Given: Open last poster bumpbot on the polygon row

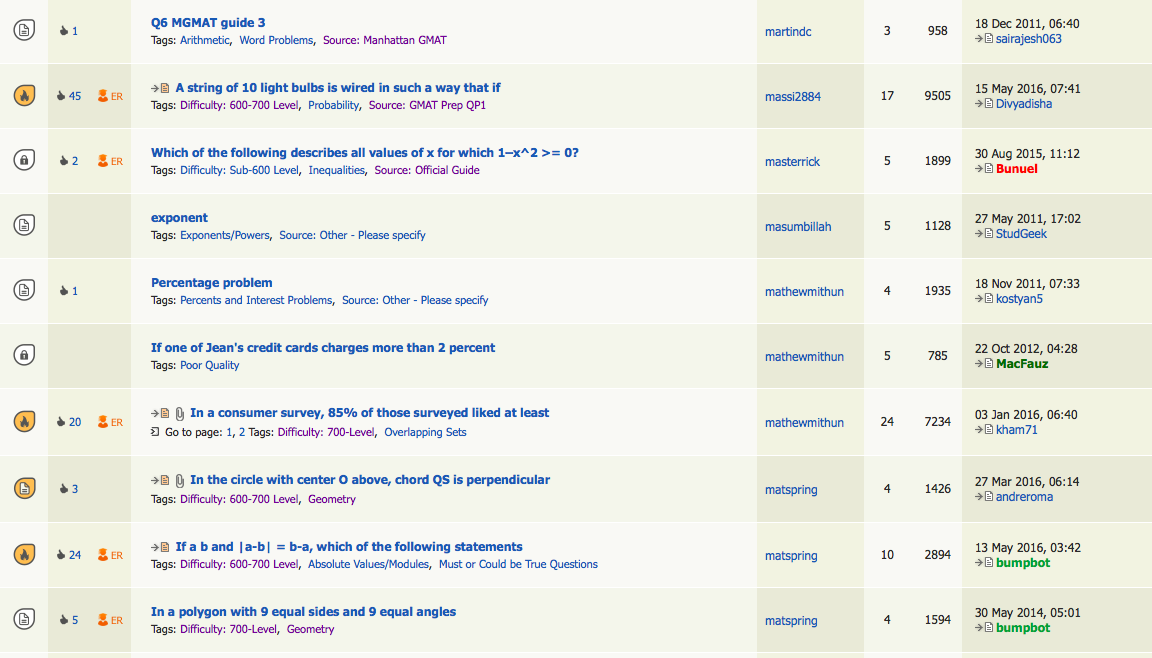Looking at the screenshot, I should pos(1023,628).
